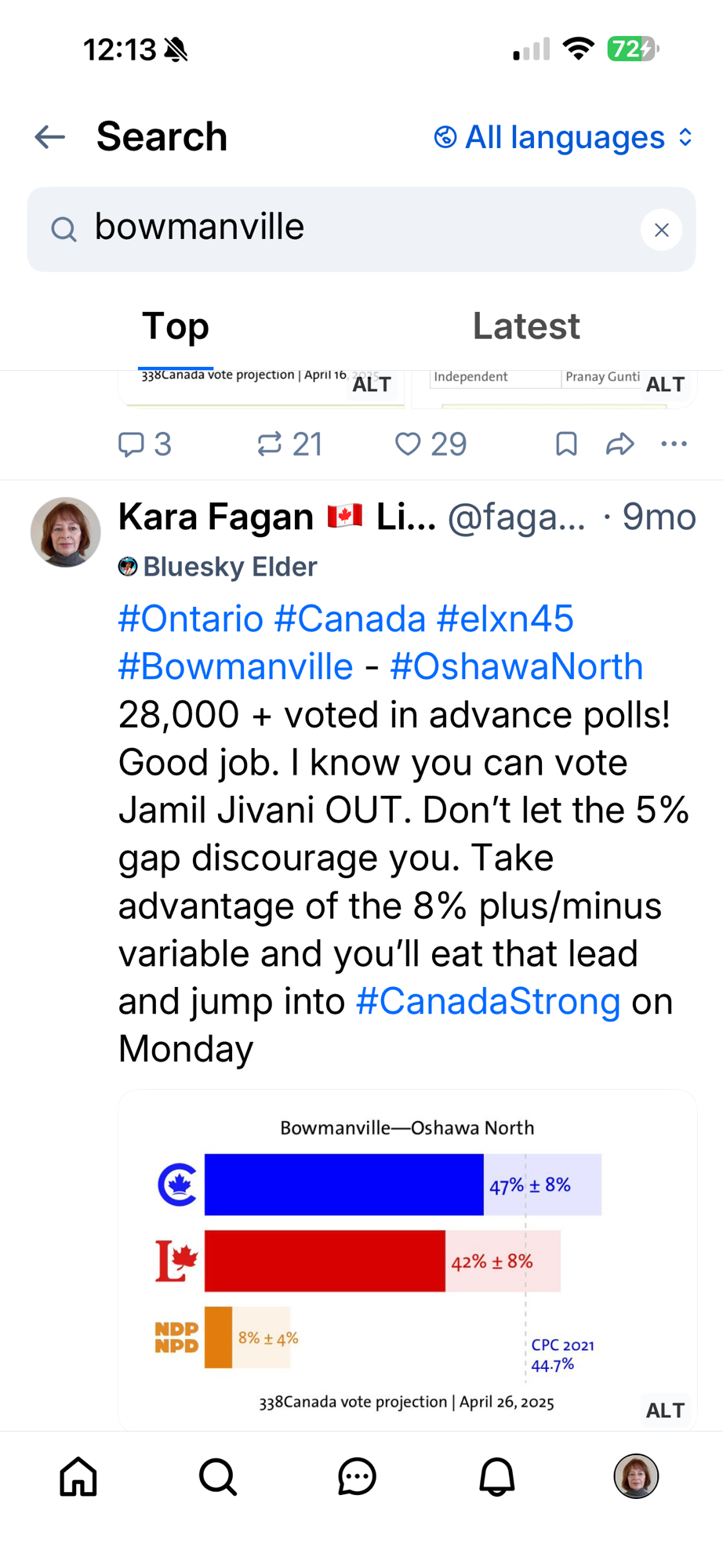Viewport: 723px width, 1568px height.
Task: Show ALT text for the Bowmanville—Oshawa North chart
Action: [665, 1410]
